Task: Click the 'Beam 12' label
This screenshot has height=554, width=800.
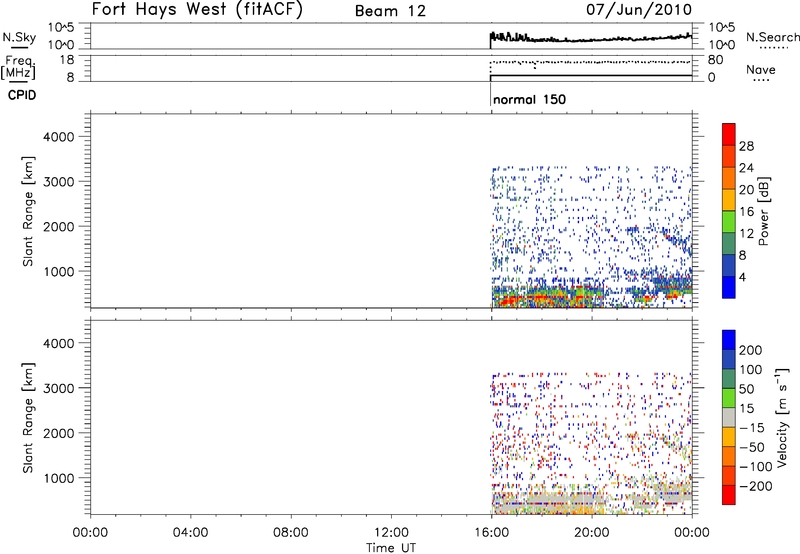Action: (390, 11)
